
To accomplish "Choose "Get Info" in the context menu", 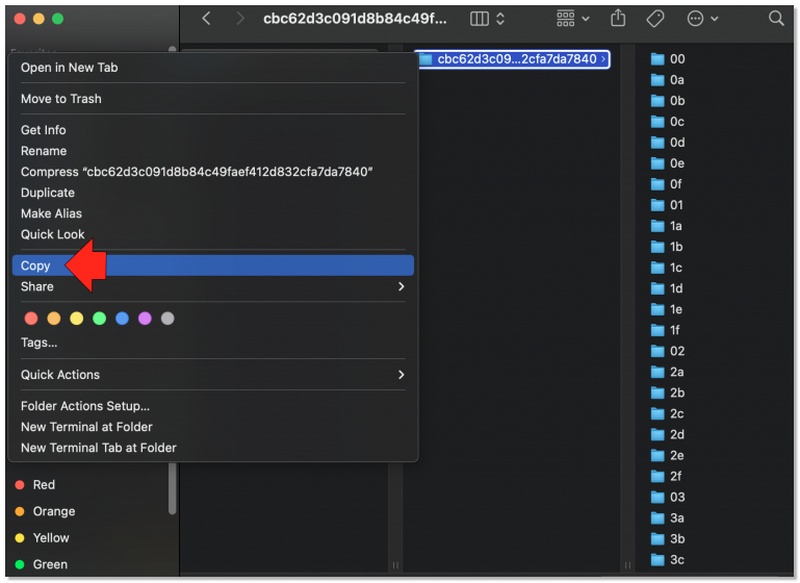I will (44, 129).
